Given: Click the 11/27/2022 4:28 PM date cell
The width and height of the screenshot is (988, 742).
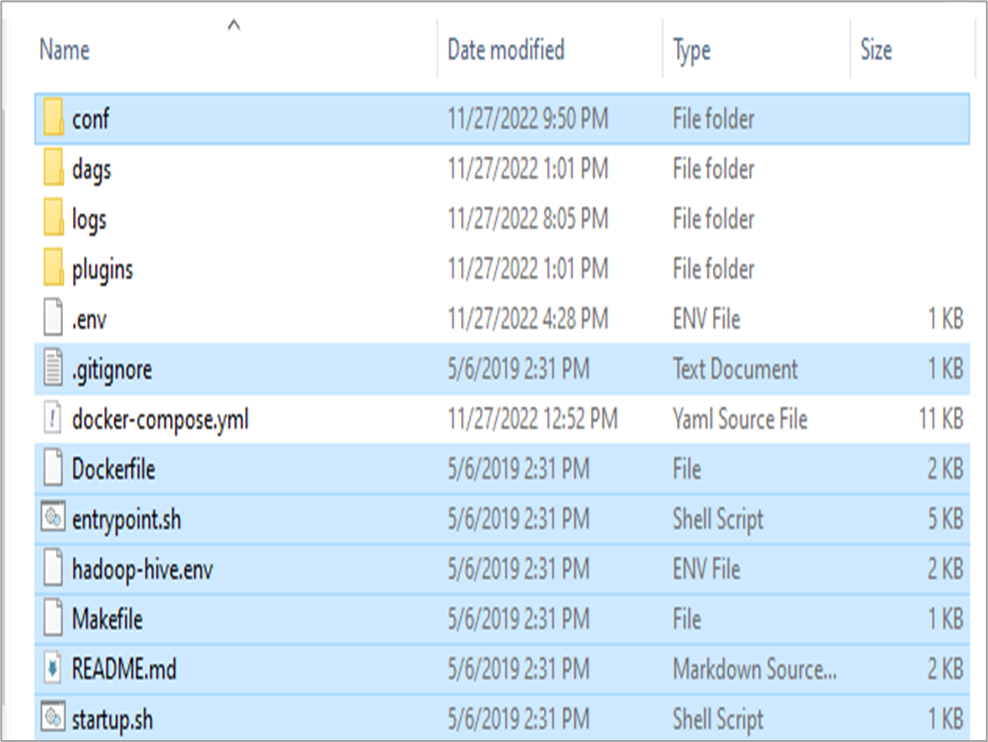Looking at the screenshot, I should click(528, 318).
